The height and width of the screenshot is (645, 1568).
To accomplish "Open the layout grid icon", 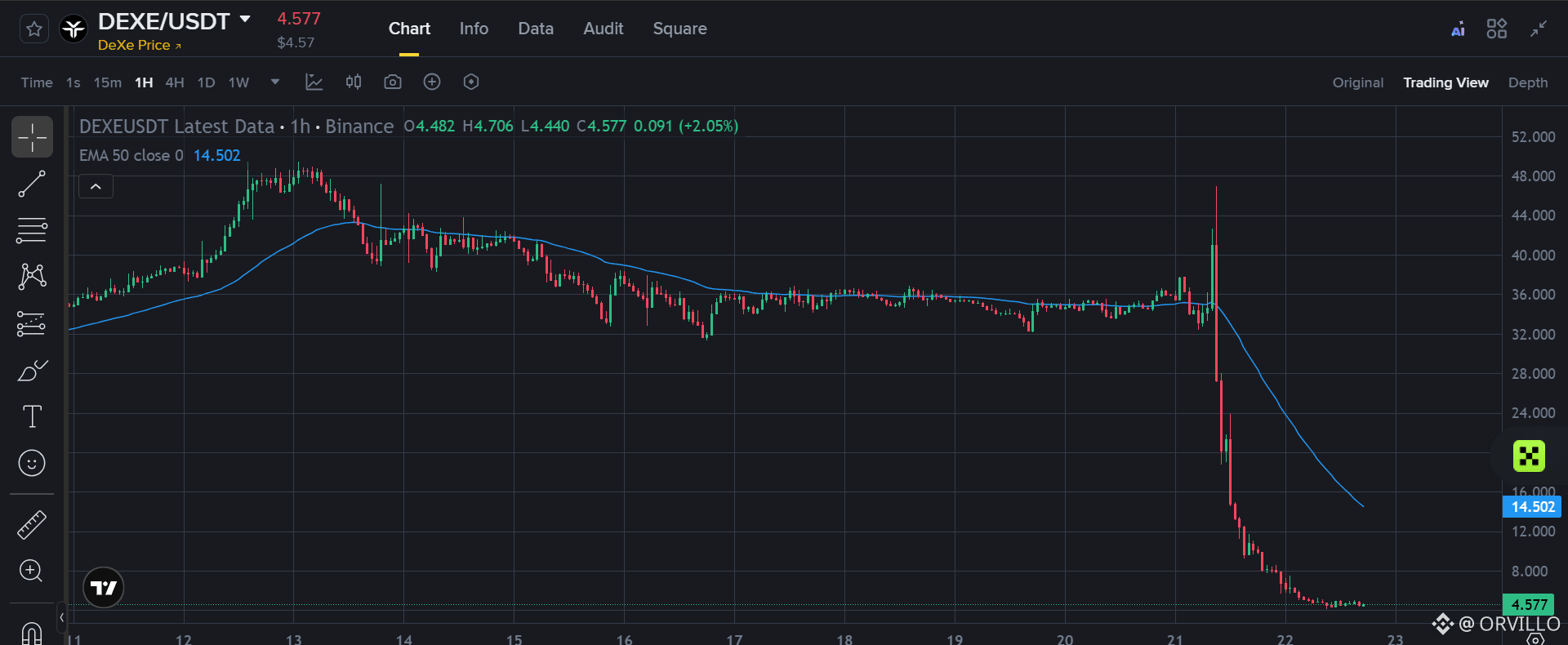I will pos(1497,29).
